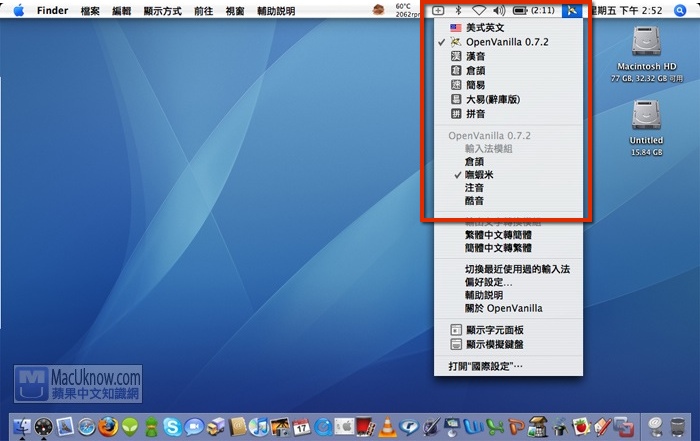700x441 pixels.
Task: Open Transmit truck icon in Dock
Action: tap(216, 427)
